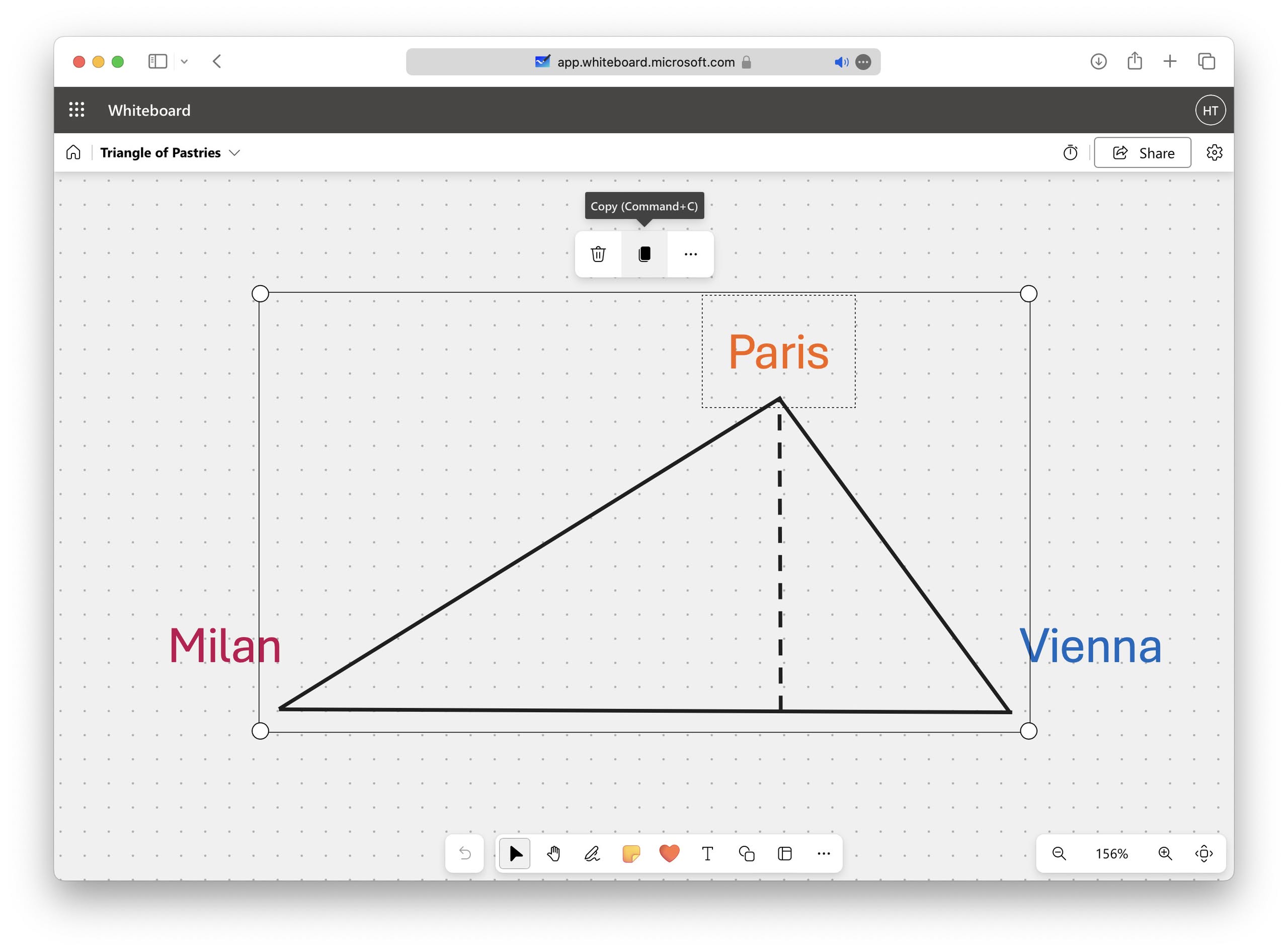Go to Whiteboard home

[x=73, y=153]
